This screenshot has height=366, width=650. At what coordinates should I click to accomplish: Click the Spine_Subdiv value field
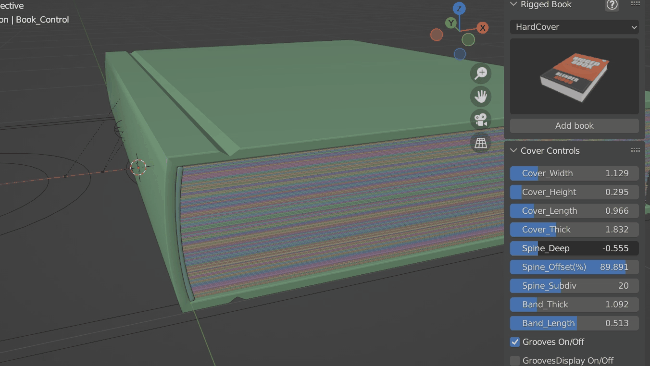[x=574, y=286]
